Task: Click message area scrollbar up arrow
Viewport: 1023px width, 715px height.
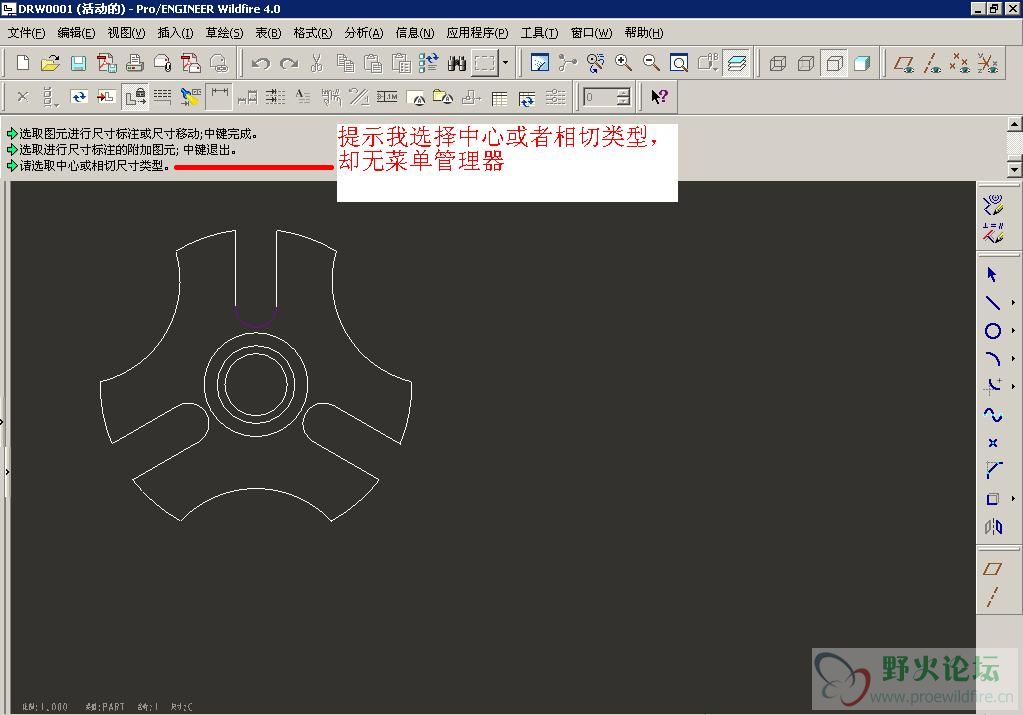Action: [1014, 124]
